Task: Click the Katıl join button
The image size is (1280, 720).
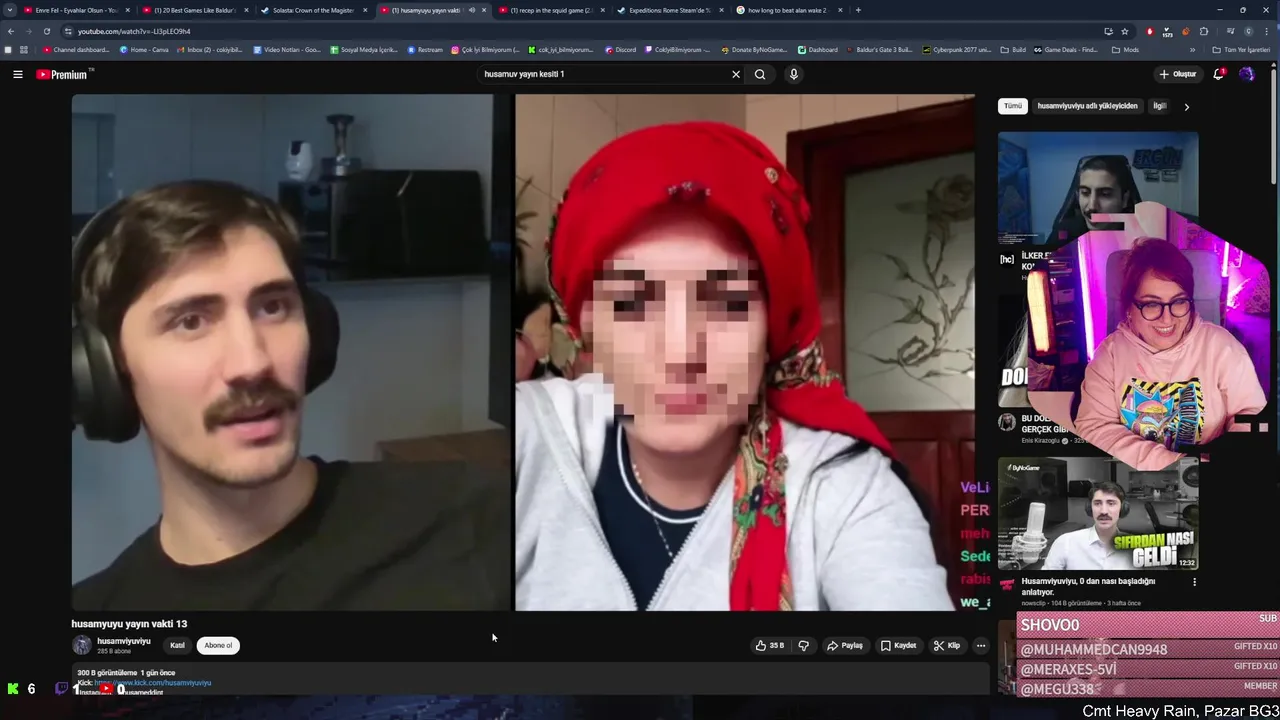Action: tap(177, 646)
